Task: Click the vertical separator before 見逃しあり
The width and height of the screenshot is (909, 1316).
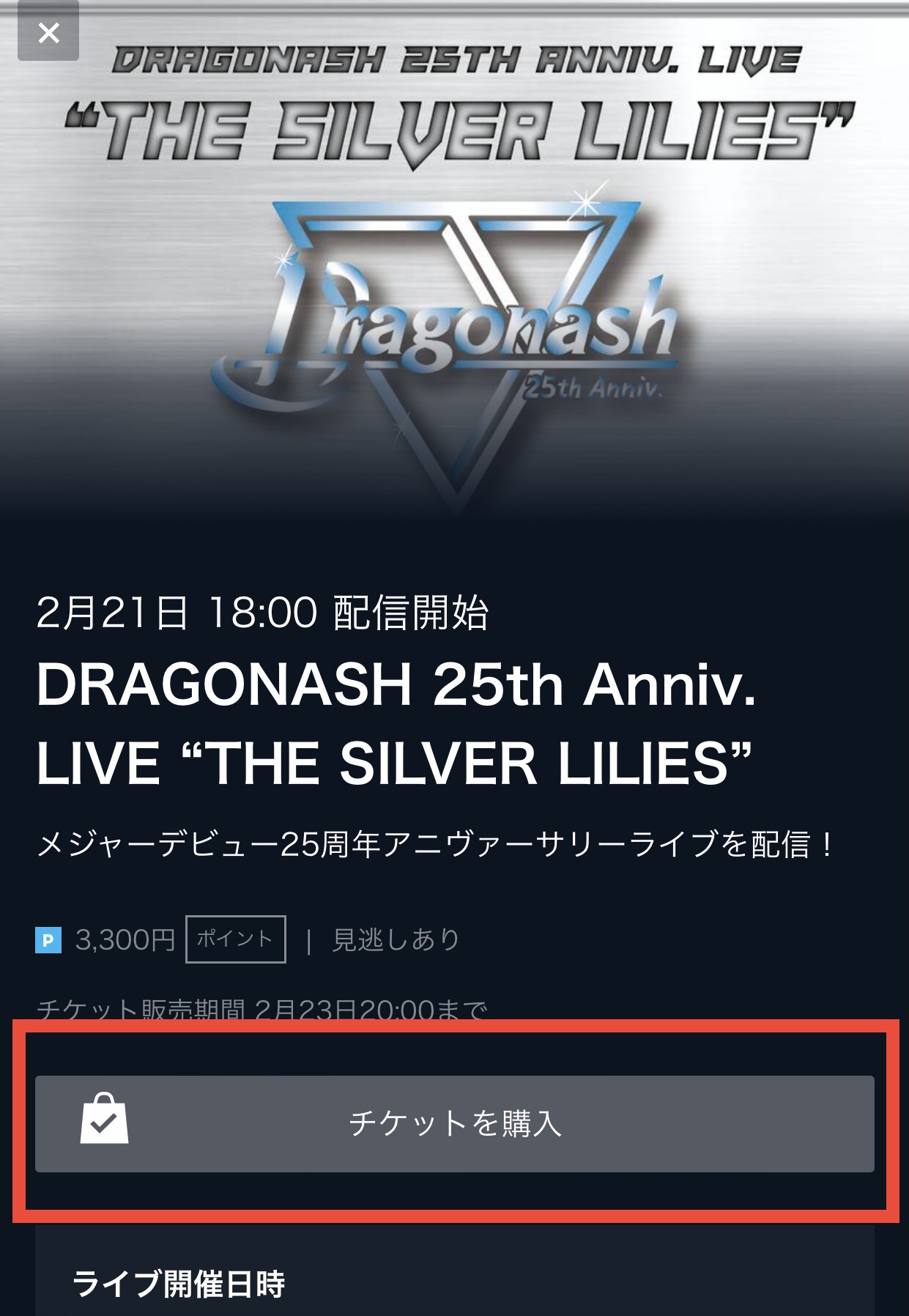Action: [308, 940]
